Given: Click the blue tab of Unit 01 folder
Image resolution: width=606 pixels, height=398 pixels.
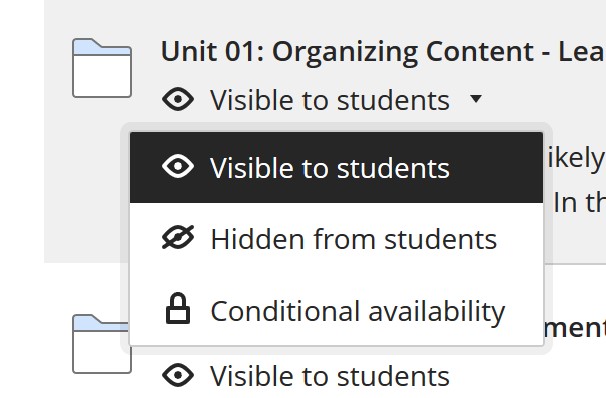Looking at the screenshot, I should [x=102, y=47].
